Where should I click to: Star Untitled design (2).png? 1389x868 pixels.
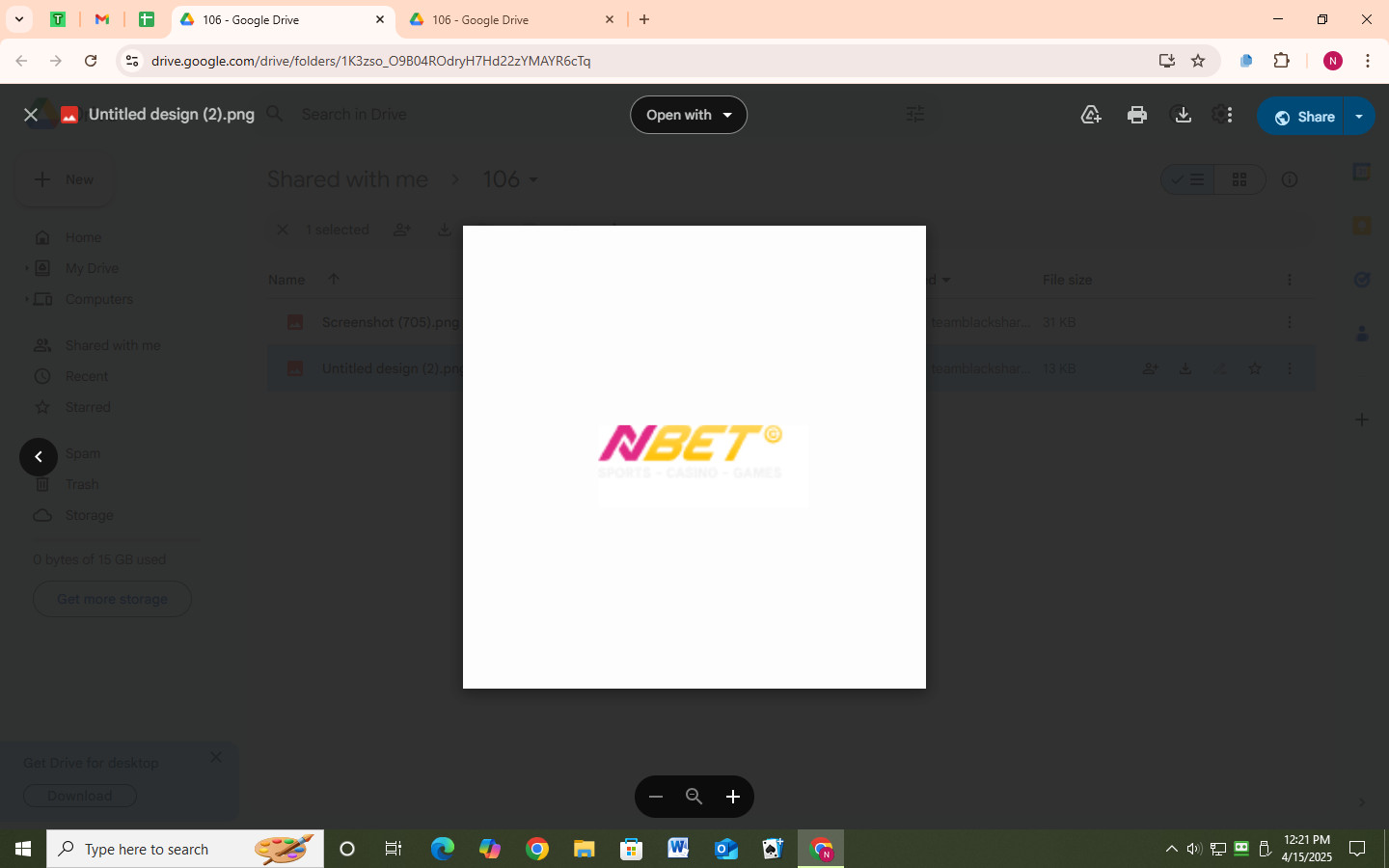pos(1255,368)
